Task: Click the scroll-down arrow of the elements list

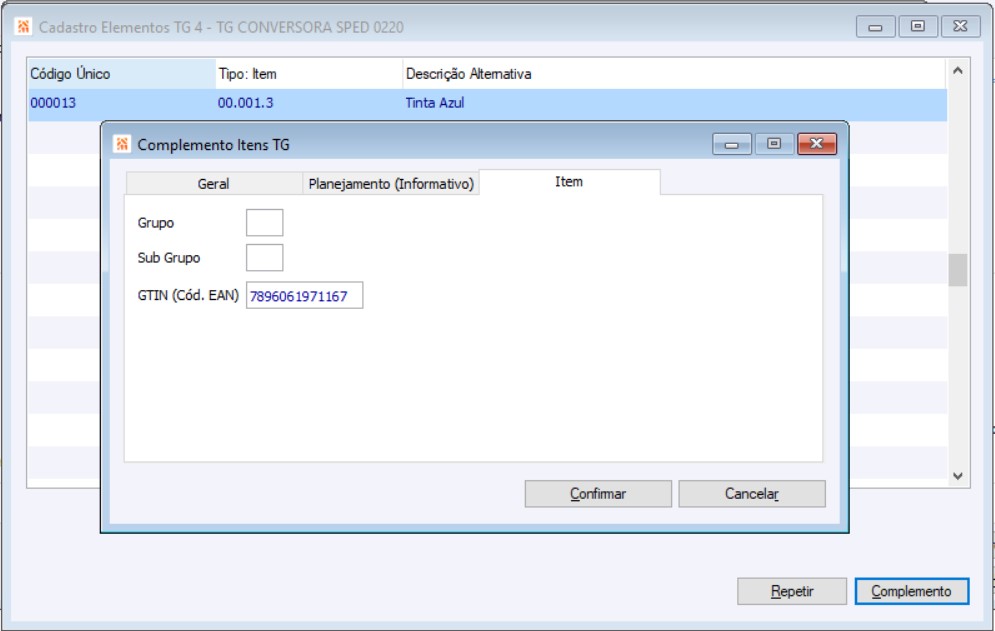Action: point(958,476)
